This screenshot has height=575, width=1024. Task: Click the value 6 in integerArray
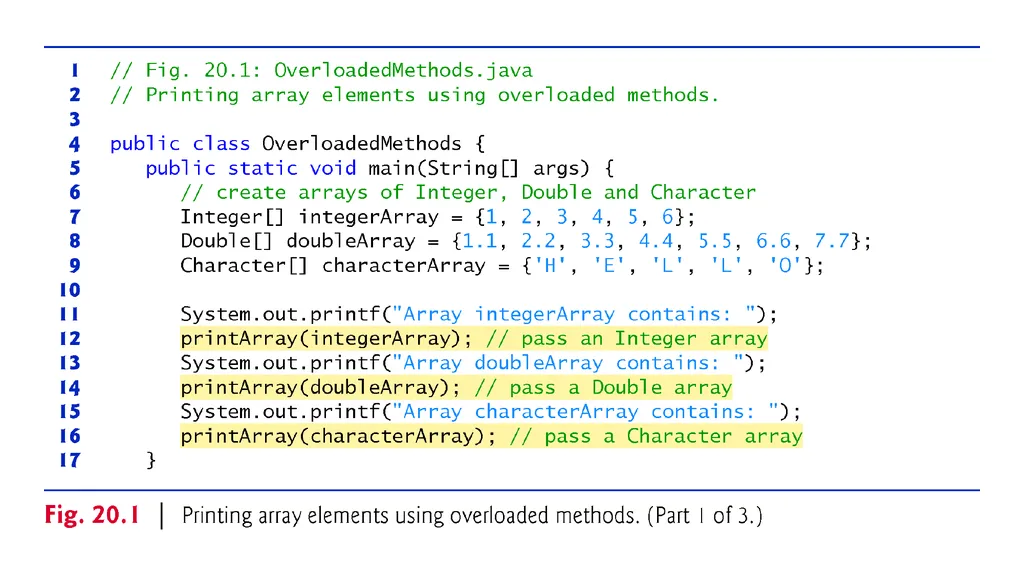click(x=667, y=217)
